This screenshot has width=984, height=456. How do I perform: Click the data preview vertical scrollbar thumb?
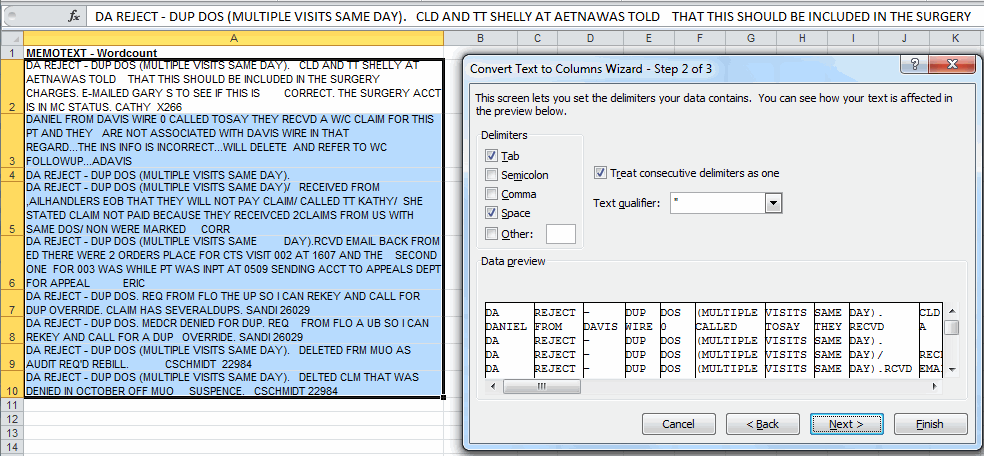click(952, 329)
